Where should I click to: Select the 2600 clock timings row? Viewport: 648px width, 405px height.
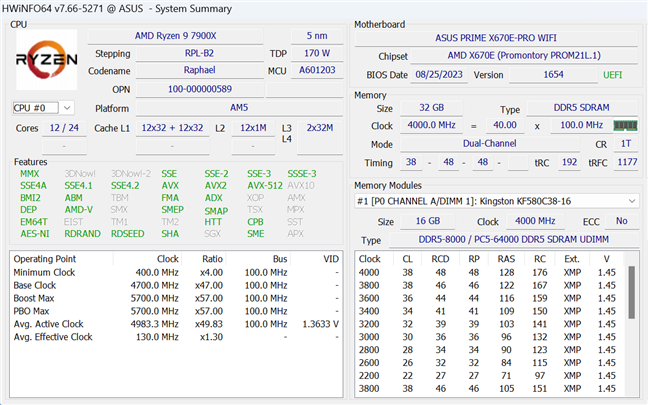pyautogui.click(x=491, y=363)
